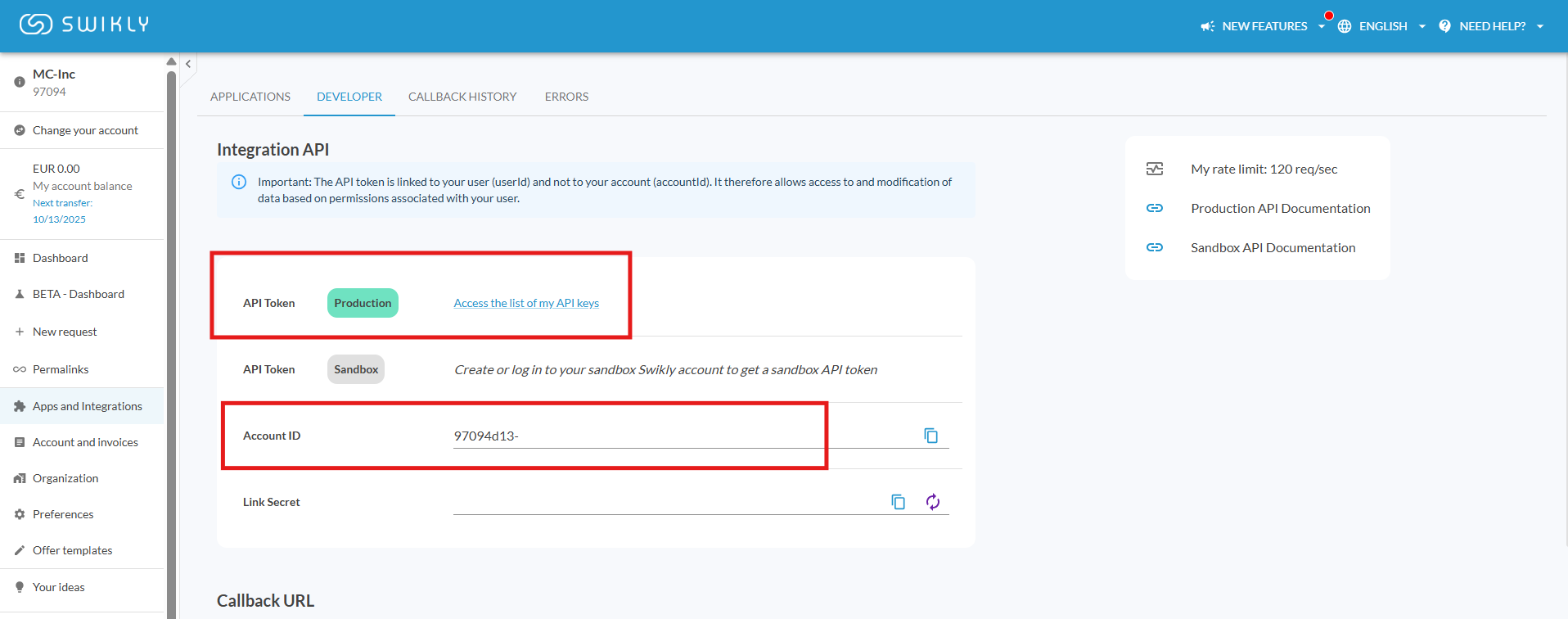This screenshot has width=1568, height=619.
Task: Click the Change your account icon
Action: pyautogui.click(x=20, y=130)
